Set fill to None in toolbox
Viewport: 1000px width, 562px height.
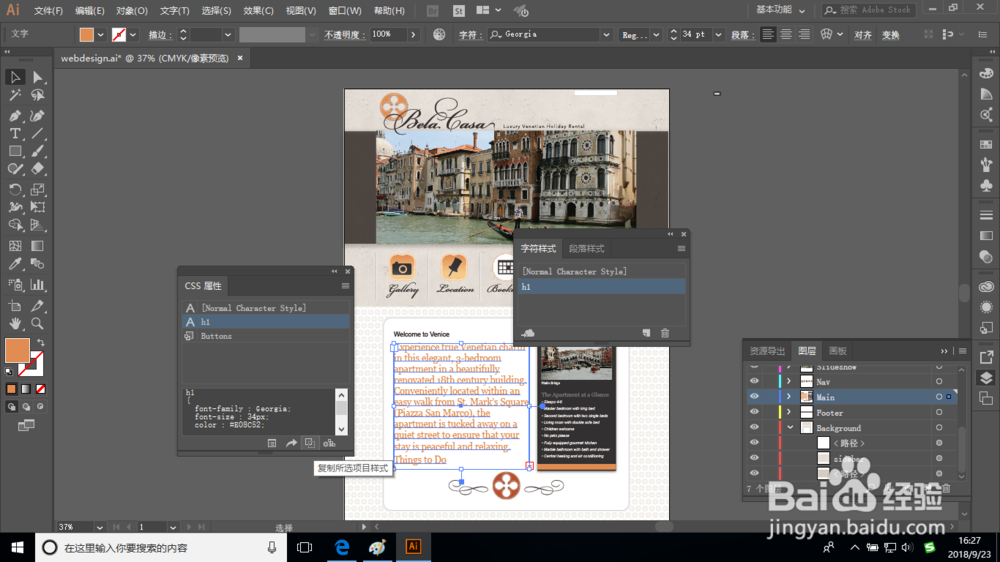(x=41, y=389)
